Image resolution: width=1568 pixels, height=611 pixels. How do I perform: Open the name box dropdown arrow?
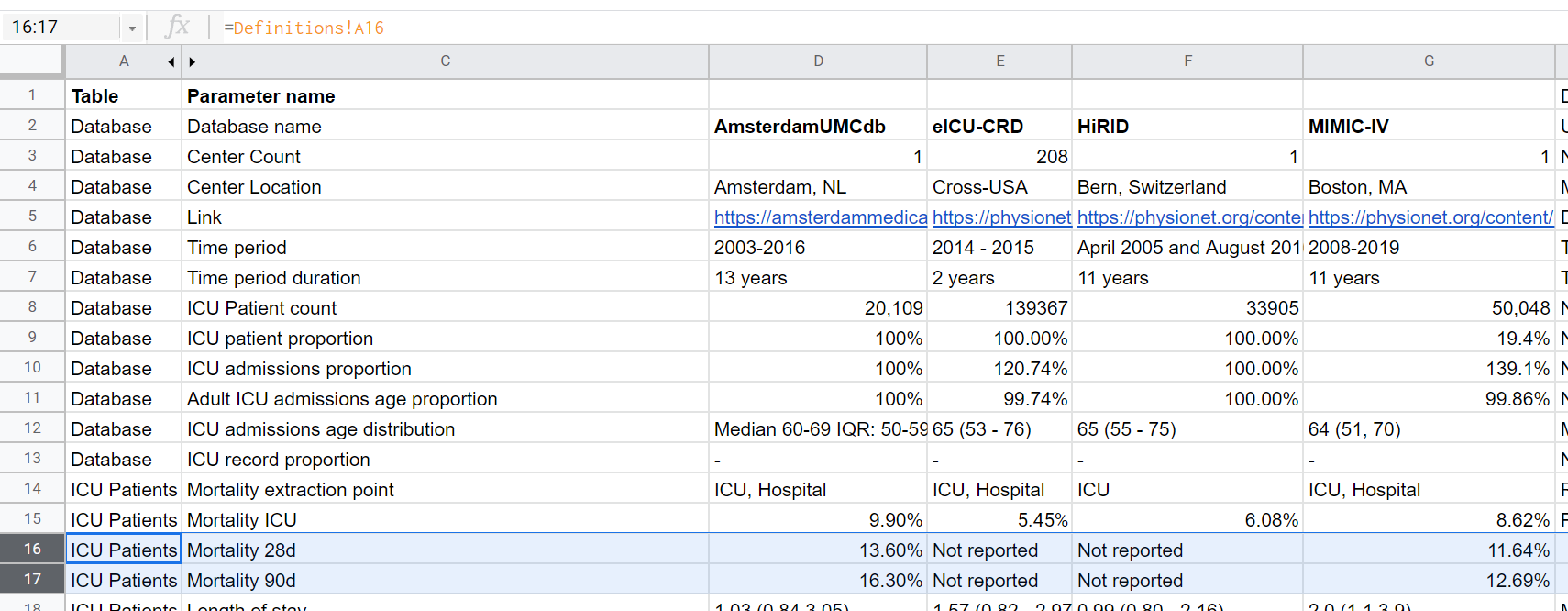coord(132,28)
